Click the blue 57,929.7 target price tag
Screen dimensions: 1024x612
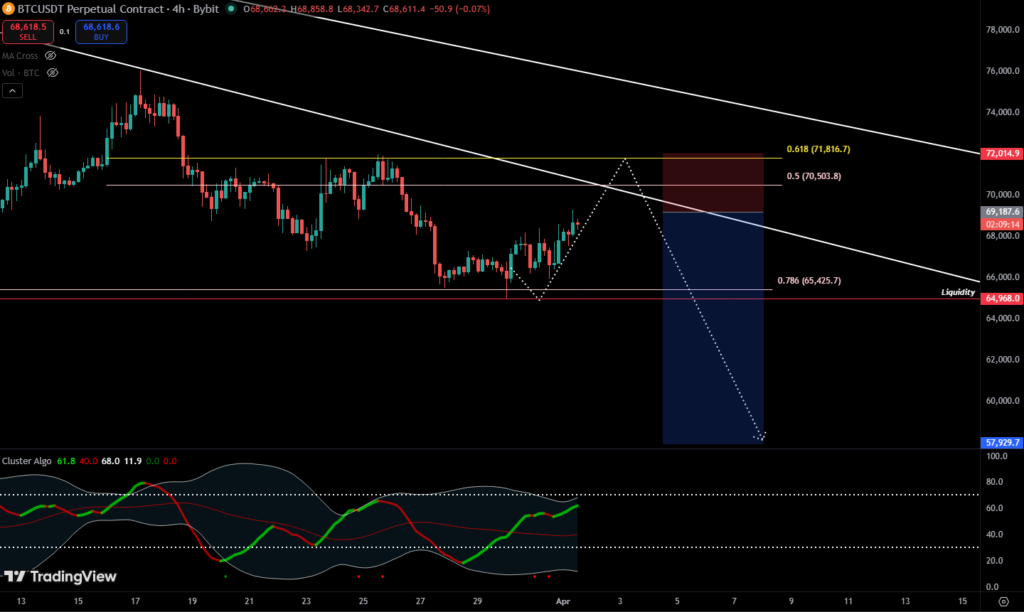[x=1002, y=441]
